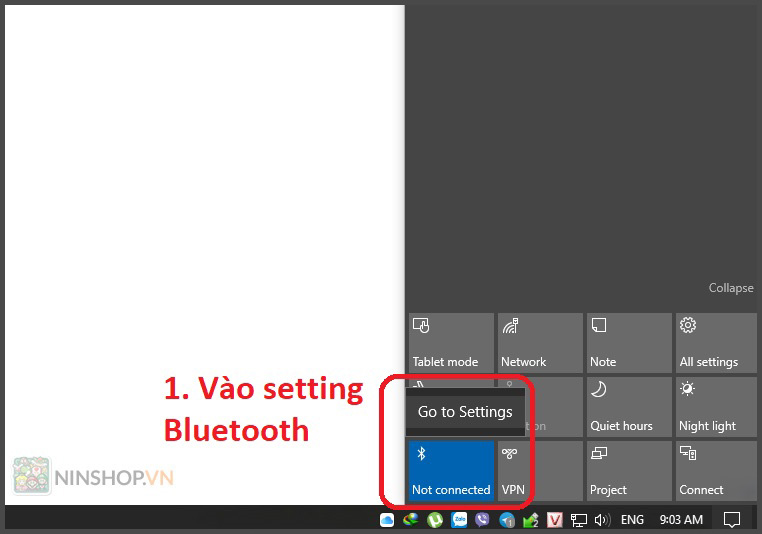The height and width of the screenshot is (534, 762).
Task: Click the red V UniKey tray icon
Action: pos(554,520)
